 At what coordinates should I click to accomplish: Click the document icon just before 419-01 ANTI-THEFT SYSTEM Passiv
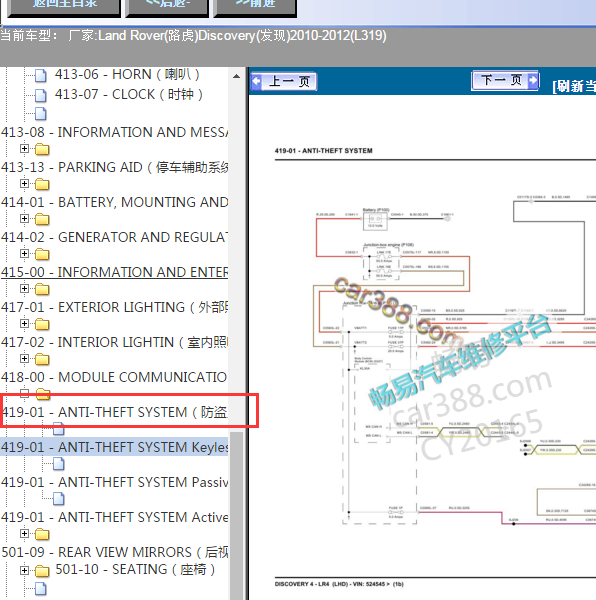point(59,464)
